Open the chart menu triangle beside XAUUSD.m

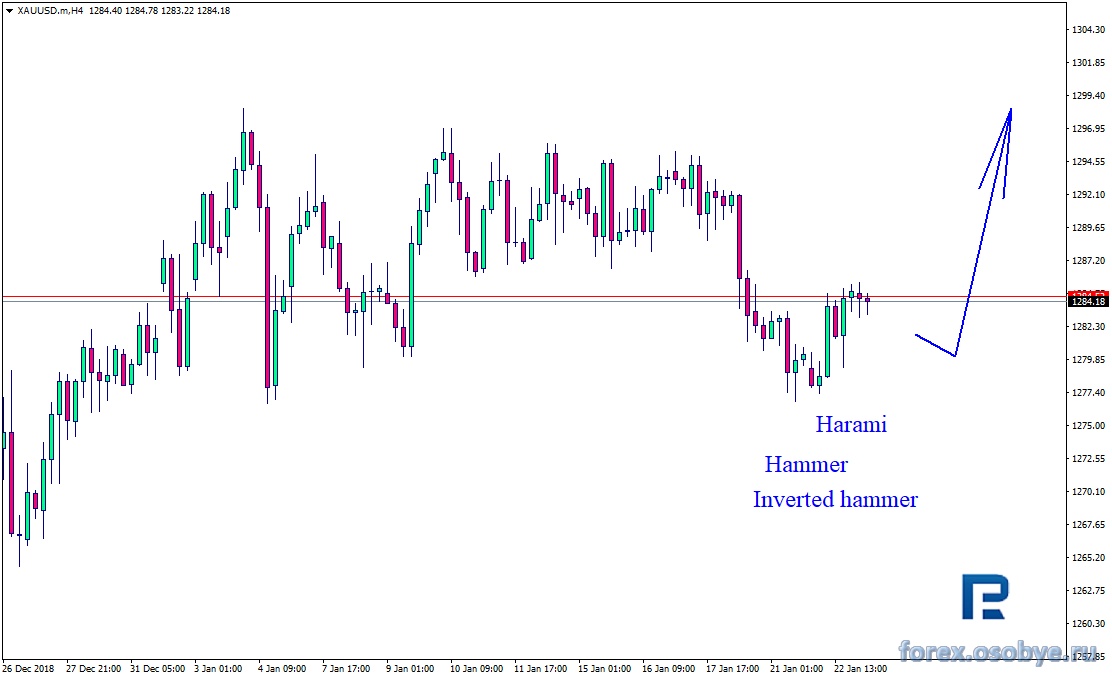coord(9,11)
